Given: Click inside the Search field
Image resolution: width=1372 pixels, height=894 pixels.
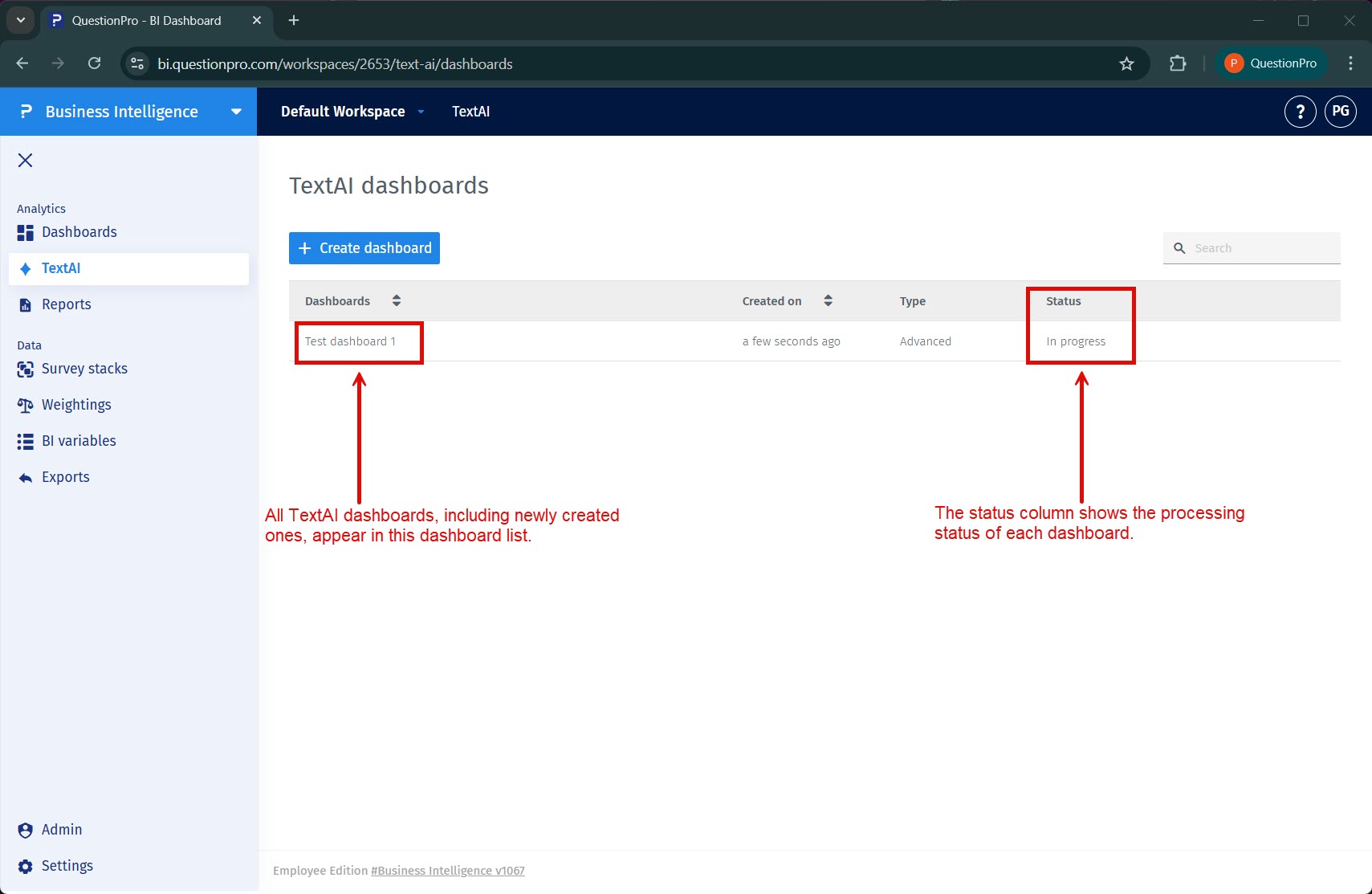Looking at the screenshot, I should pyautogui.click(x=1252, y=247).
